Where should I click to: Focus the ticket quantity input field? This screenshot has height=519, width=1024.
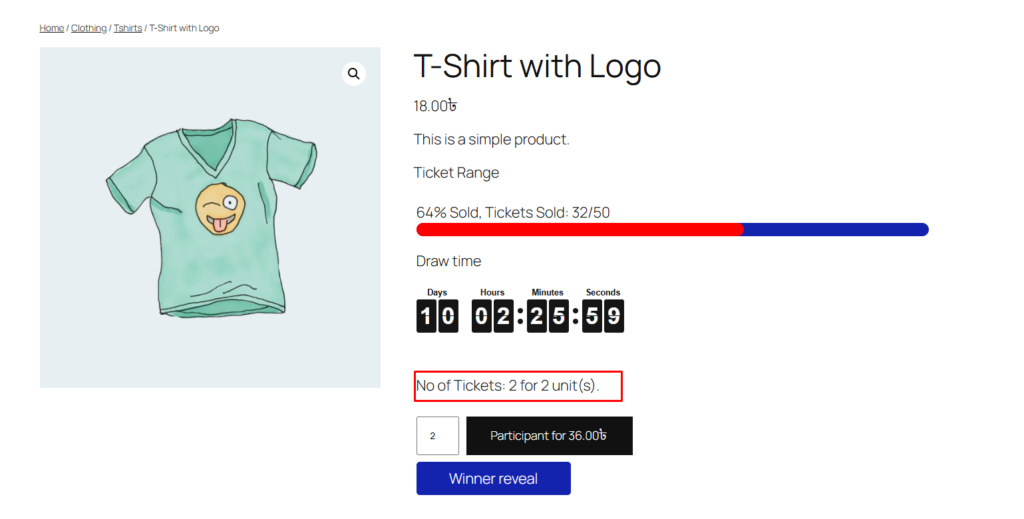point(437,436)
